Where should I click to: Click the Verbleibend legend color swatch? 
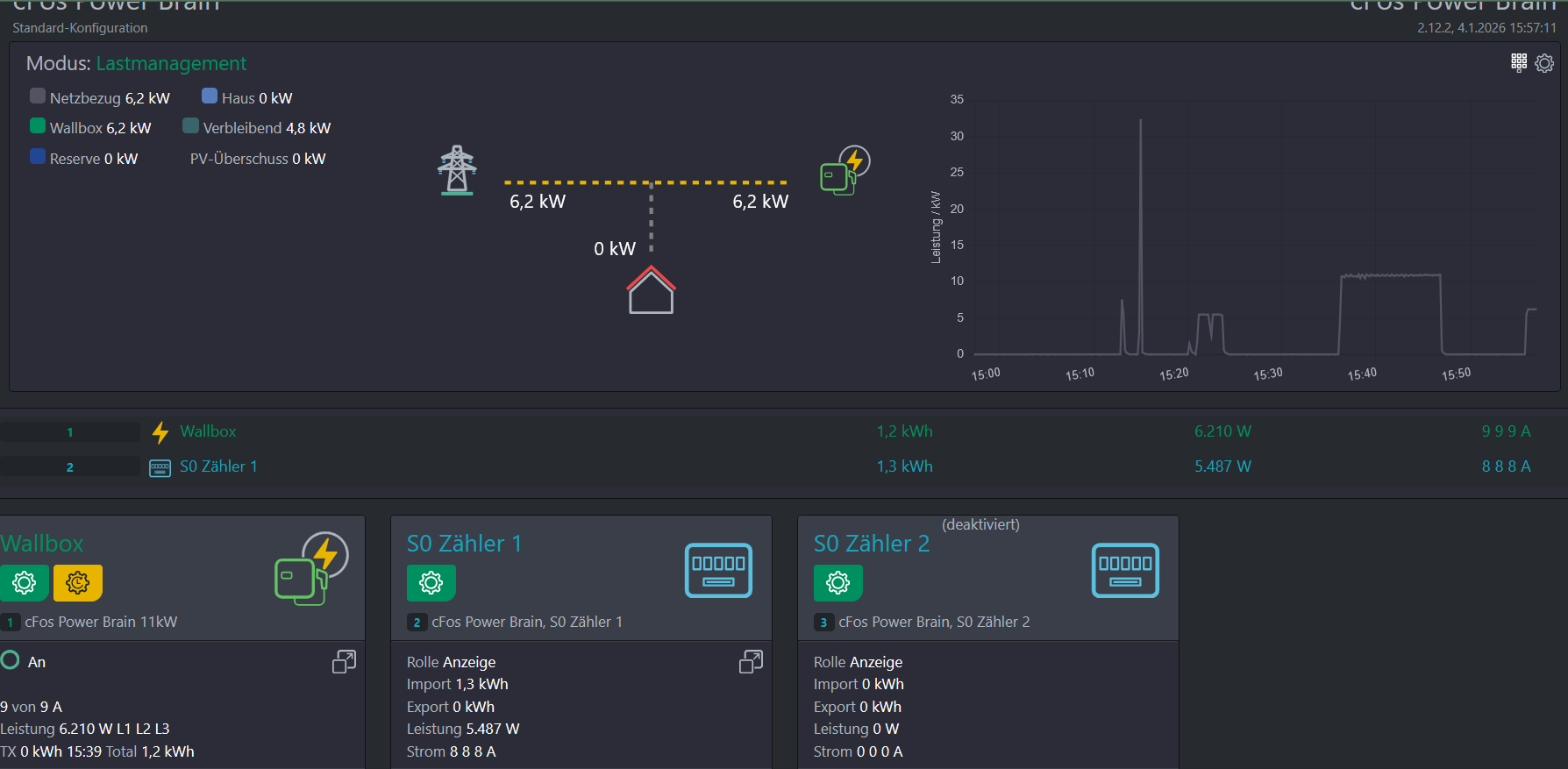click(x=190, y=126)
